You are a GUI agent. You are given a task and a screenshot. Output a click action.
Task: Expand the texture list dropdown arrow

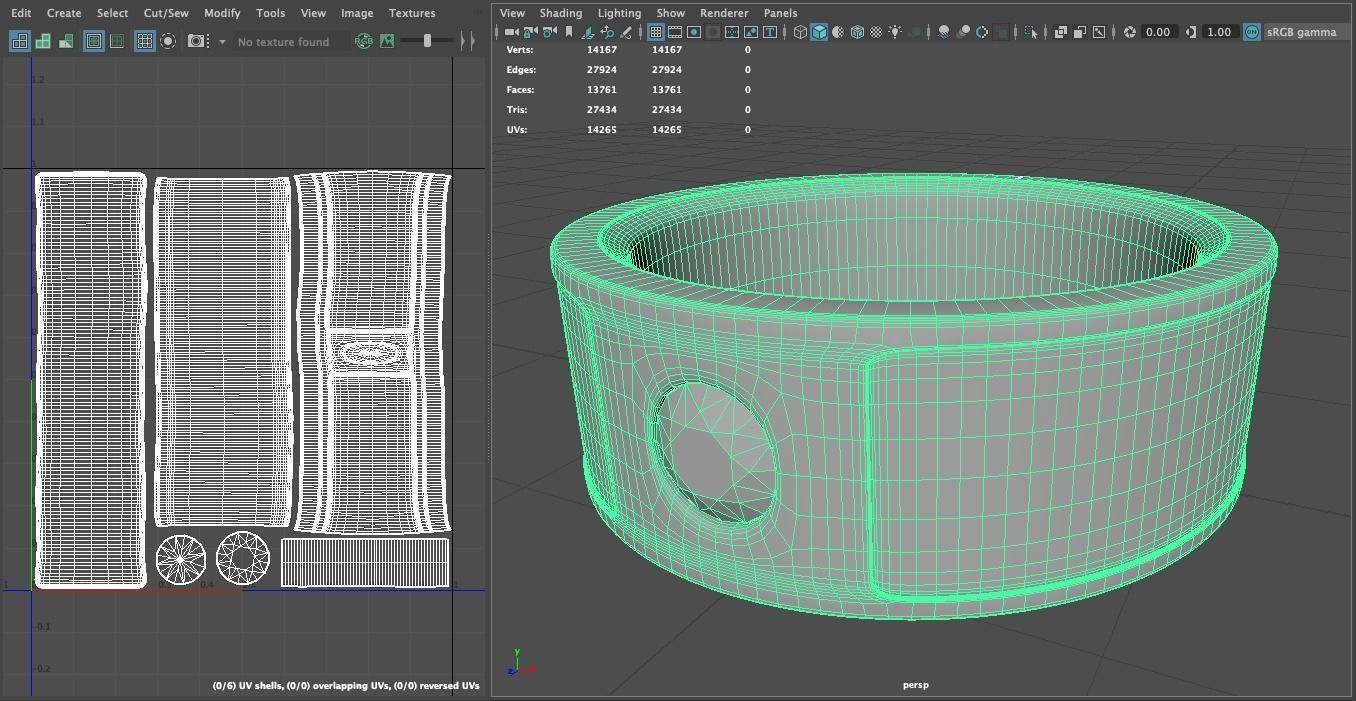[222, 42]
